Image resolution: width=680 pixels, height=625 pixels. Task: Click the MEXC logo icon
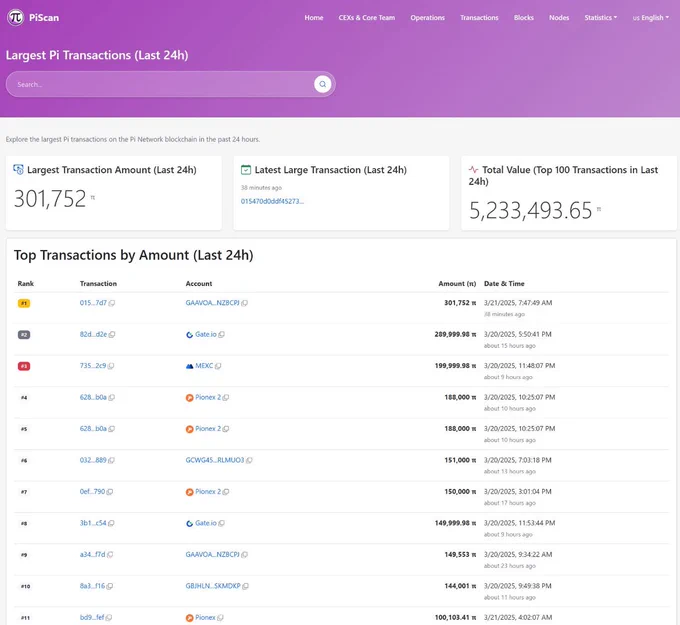point(190,366)
